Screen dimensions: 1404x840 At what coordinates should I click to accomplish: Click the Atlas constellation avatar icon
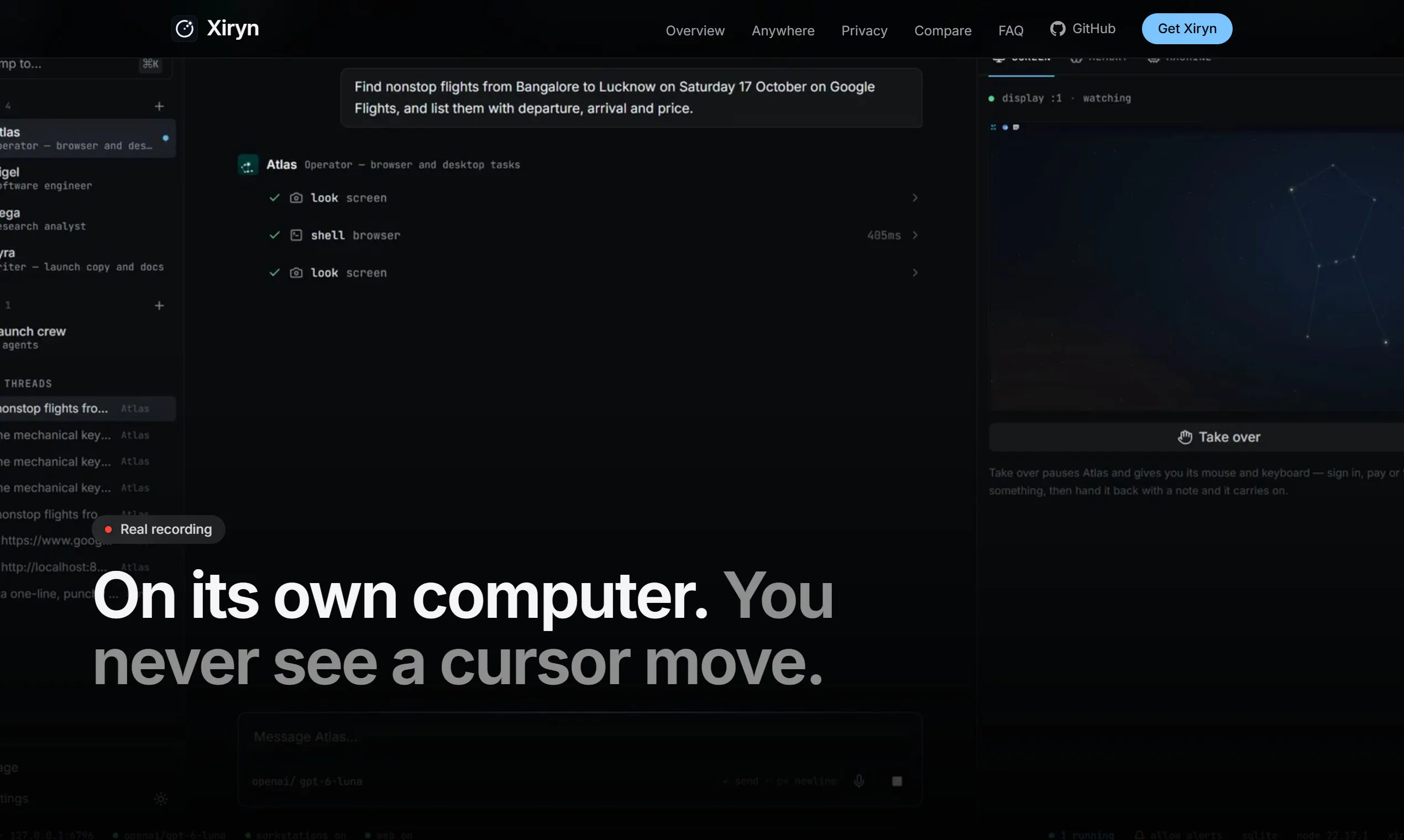(248, 165)
